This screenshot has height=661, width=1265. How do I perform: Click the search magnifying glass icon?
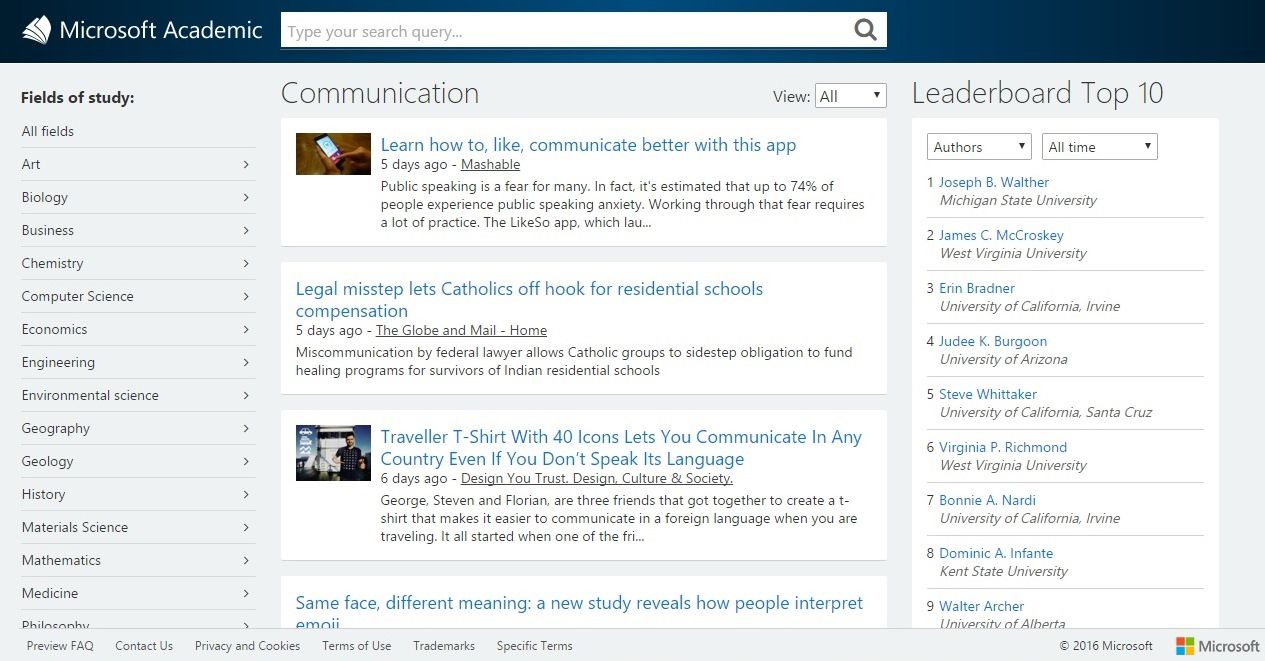coord(865,30)
